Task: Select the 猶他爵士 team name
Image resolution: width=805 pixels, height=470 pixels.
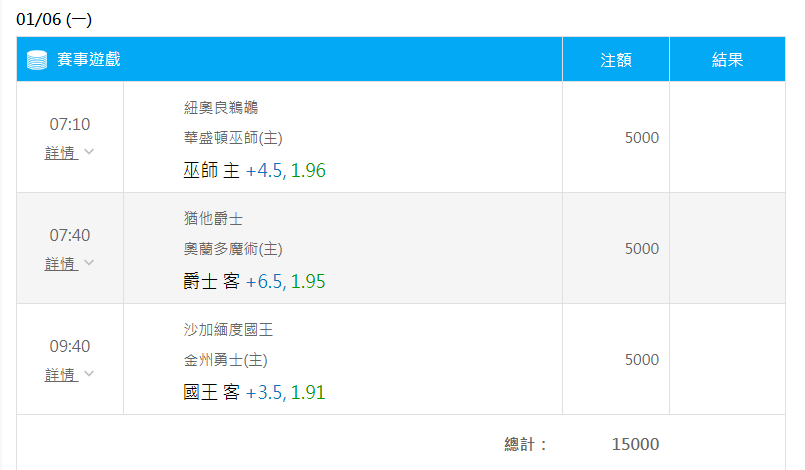Action: [214, 219]
